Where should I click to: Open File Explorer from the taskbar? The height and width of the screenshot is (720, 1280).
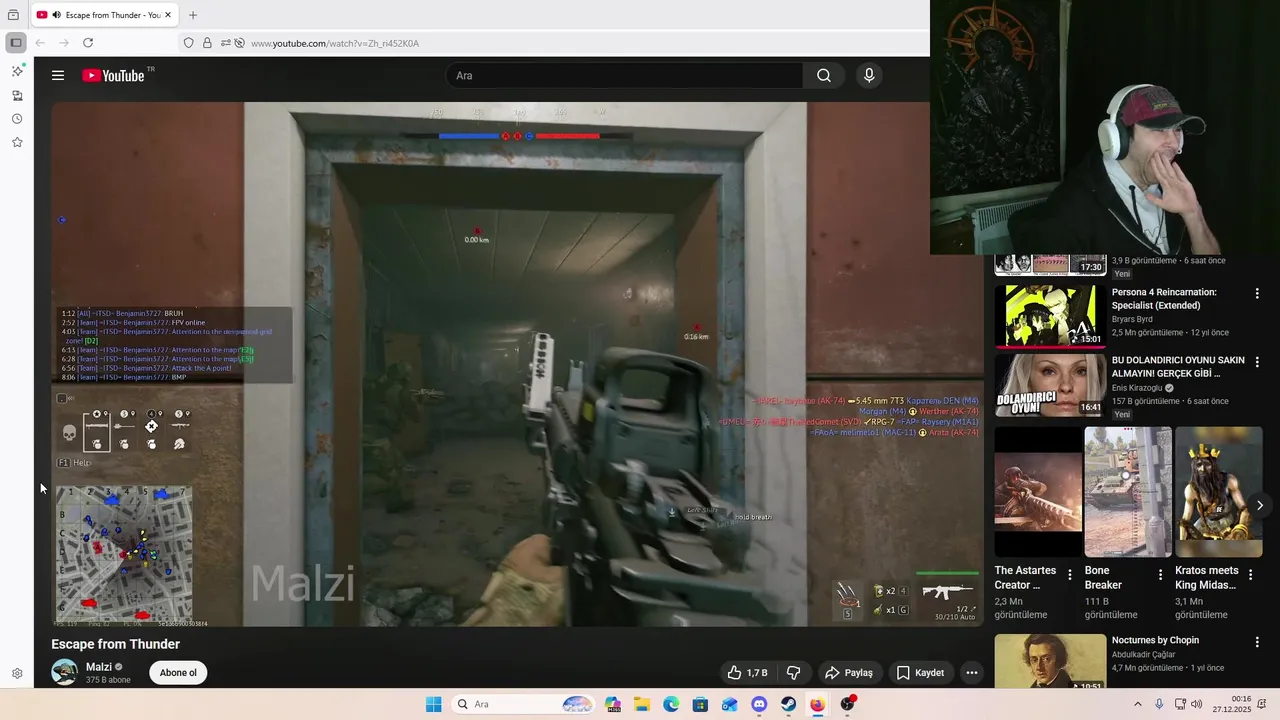pos(642,704)
